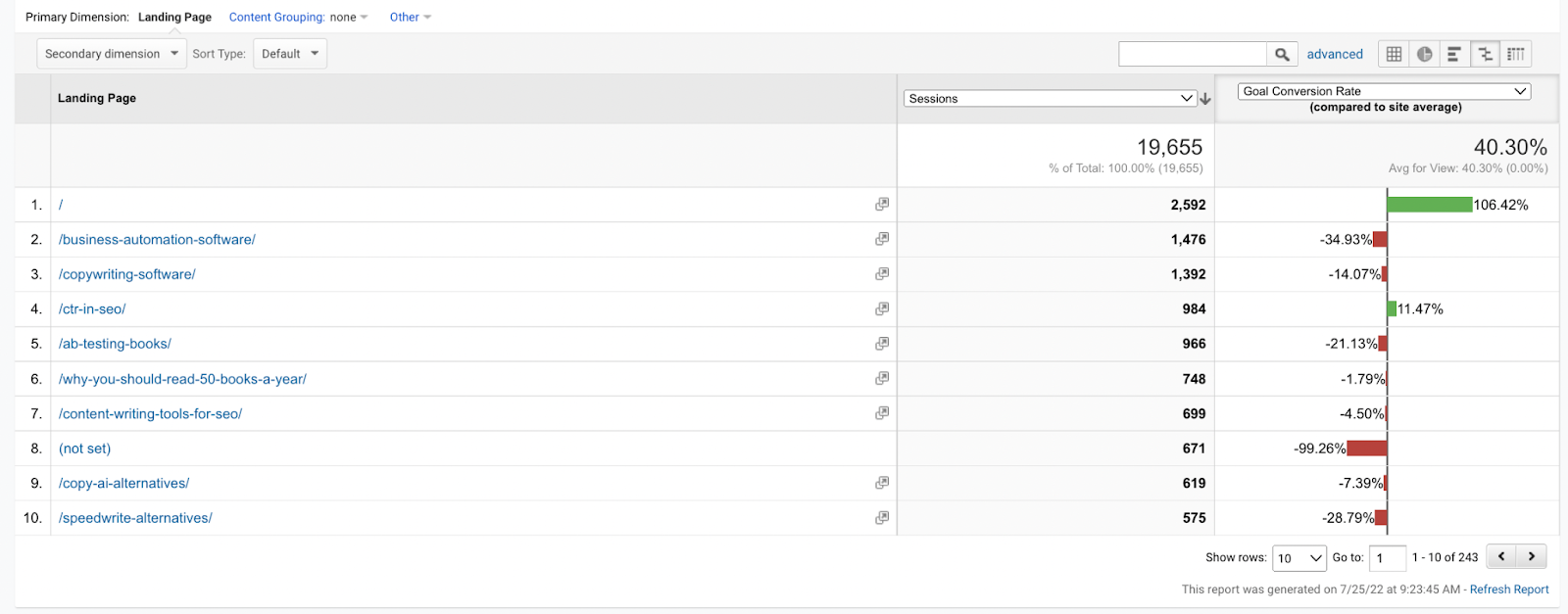Expand the Sort Type Default dropdown
The height and width of the screenshot is (614, 1568).
tap(290, 54)
